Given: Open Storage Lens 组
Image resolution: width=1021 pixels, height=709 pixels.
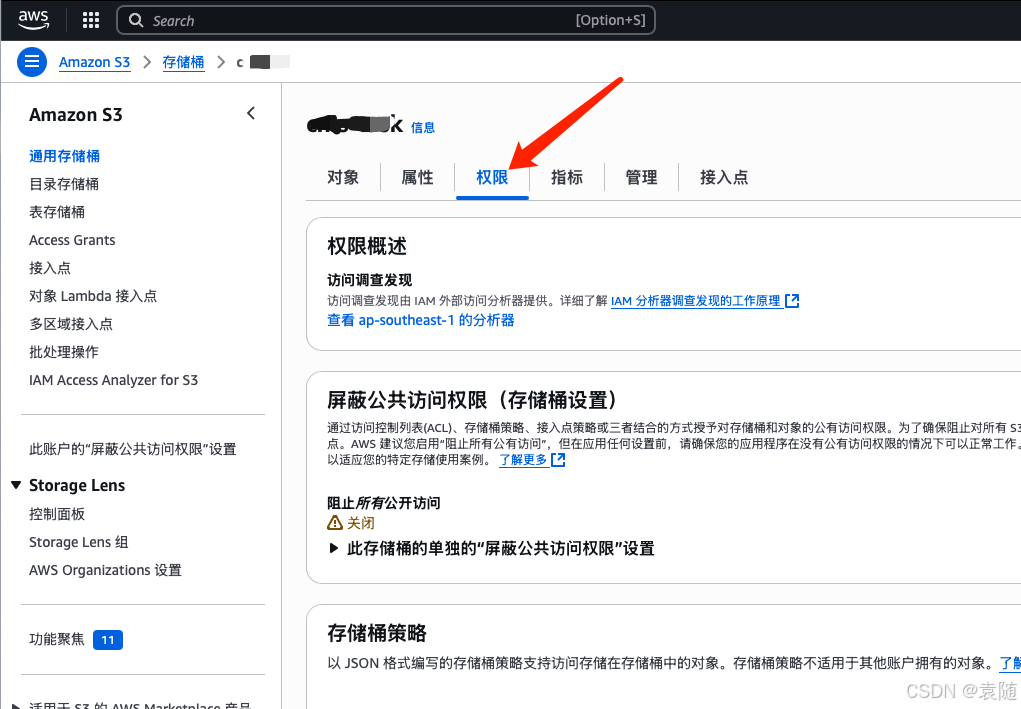Looking at the screenshot, I should point(79,542).
